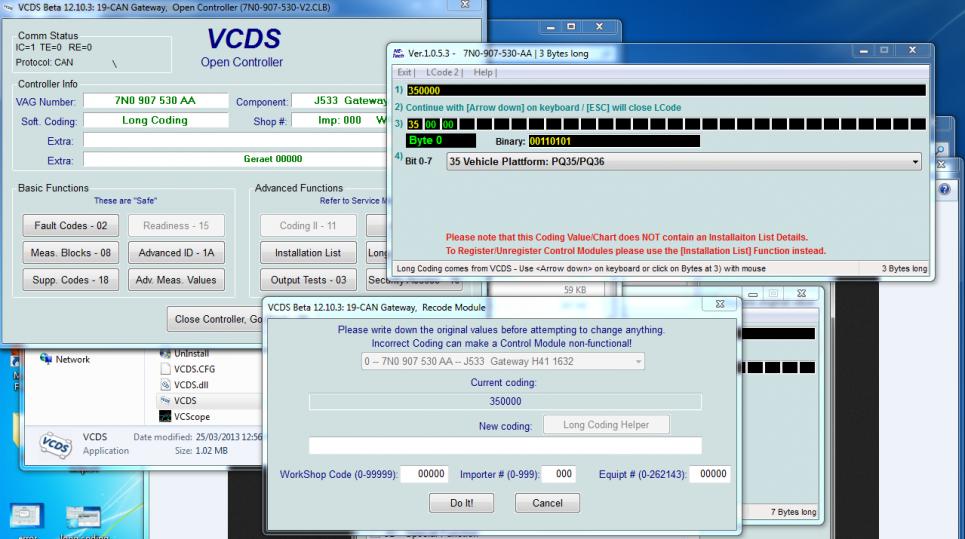Run Output Tests - 03

[x=308, y=280]
